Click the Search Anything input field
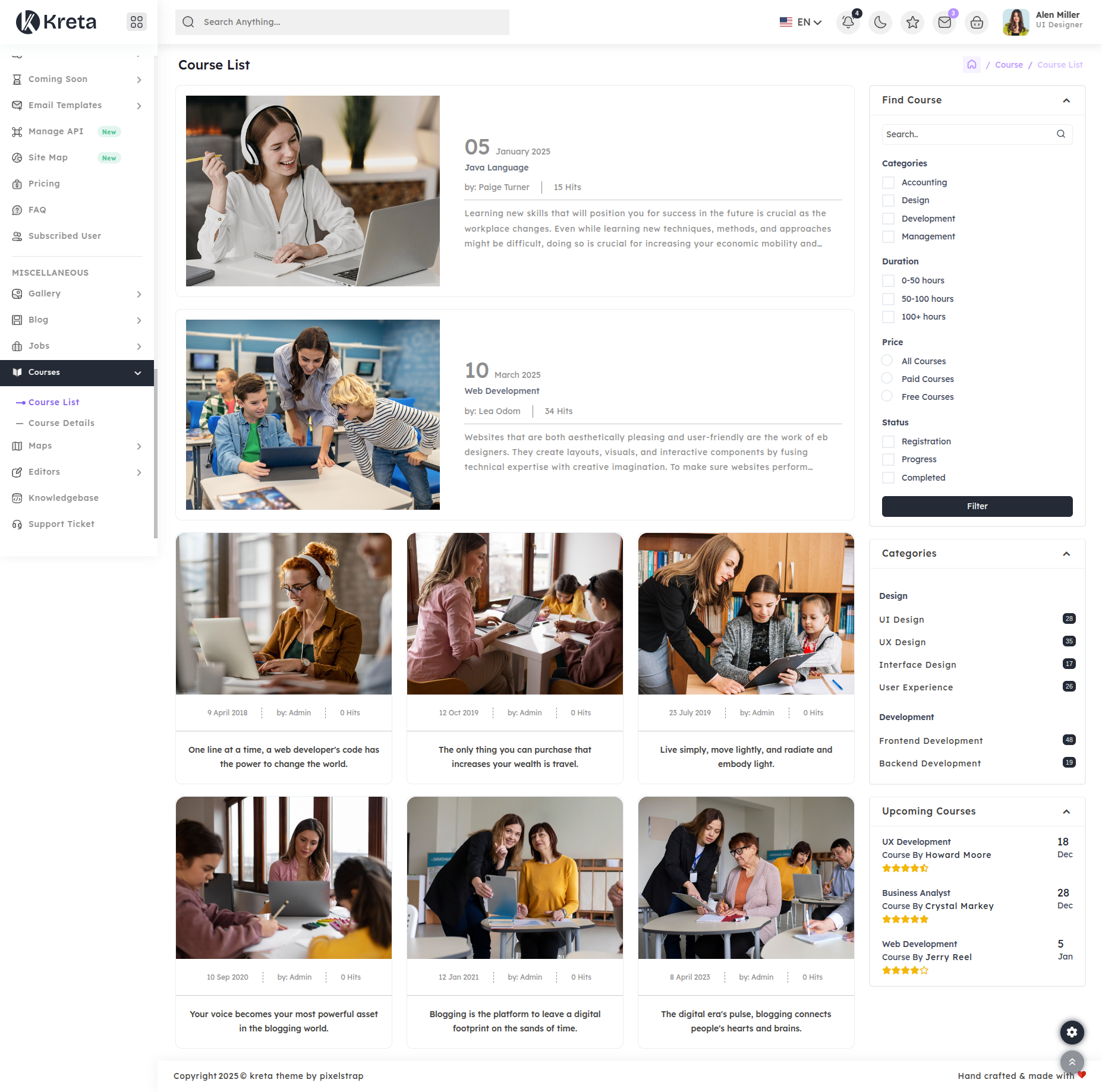1102x1092 pixels. pyautogui.click(x=351, y=23)
